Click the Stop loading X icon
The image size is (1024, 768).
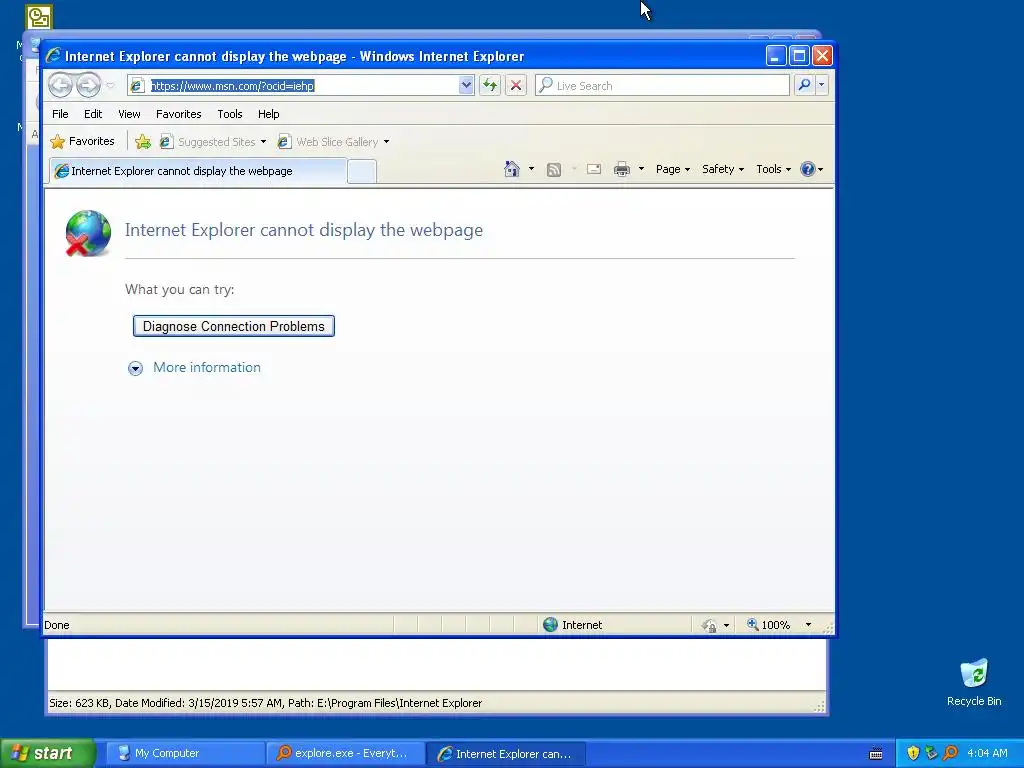pyautogui.click(x=516, y=85)
